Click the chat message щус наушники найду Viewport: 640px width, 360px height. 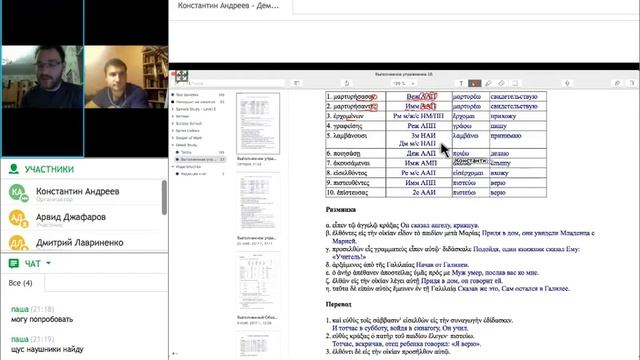point(47,349)
